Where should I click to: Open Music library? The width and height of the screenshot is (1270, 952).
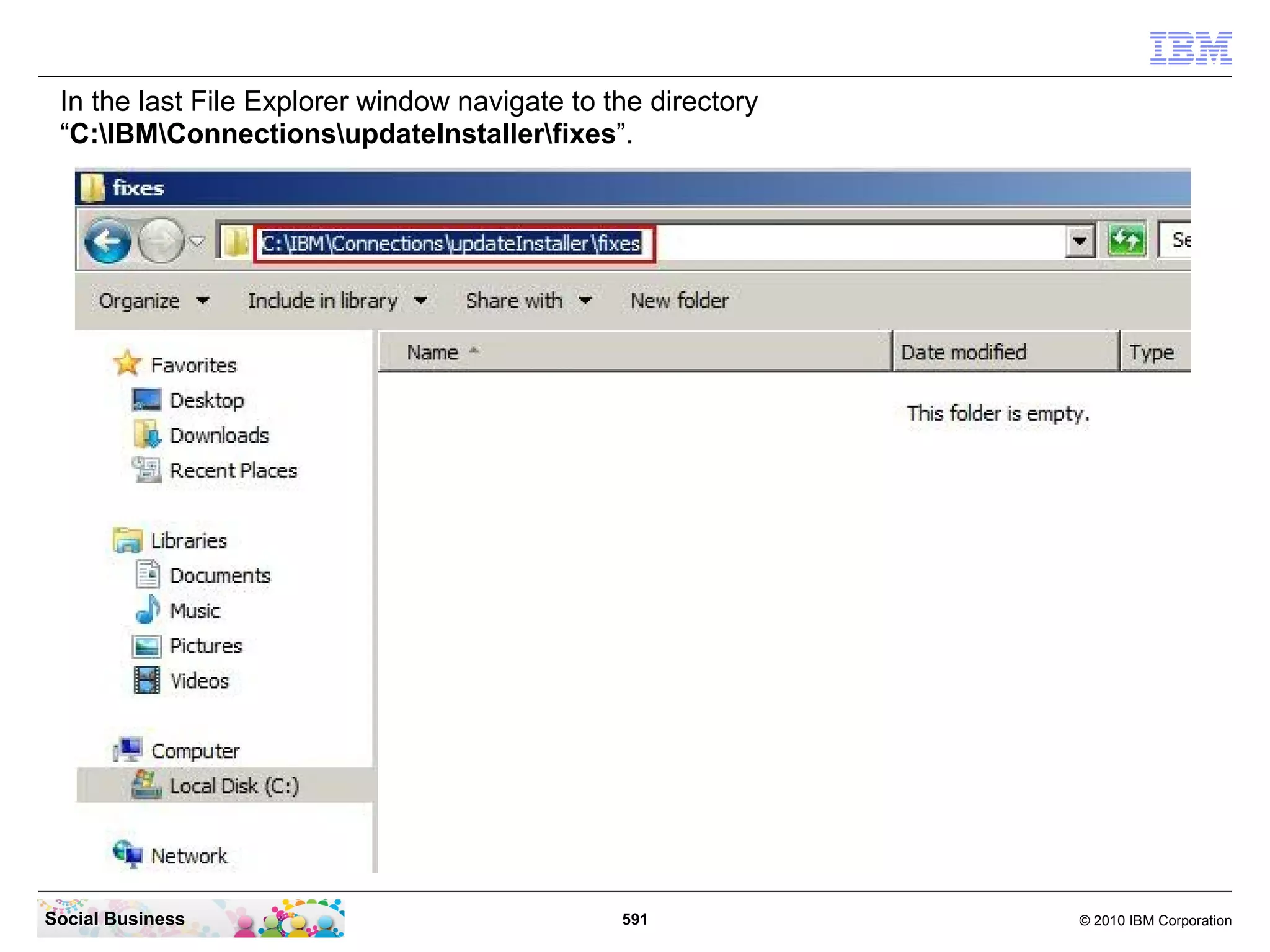(x=195, y=611)
